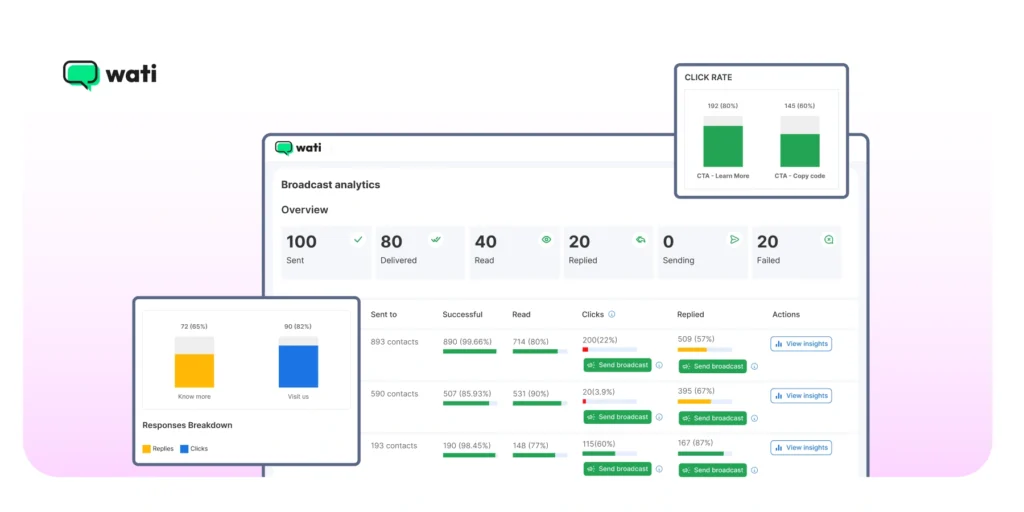1024x512 pixels.
Task: Click the blue Visit us bar
Action: 298,366
